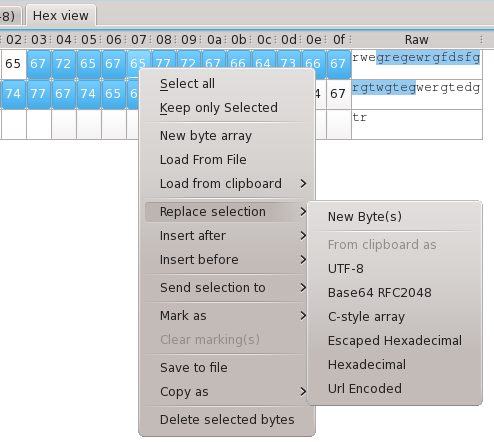Expand Load from clipboard submenu arrow

(303, 184)
